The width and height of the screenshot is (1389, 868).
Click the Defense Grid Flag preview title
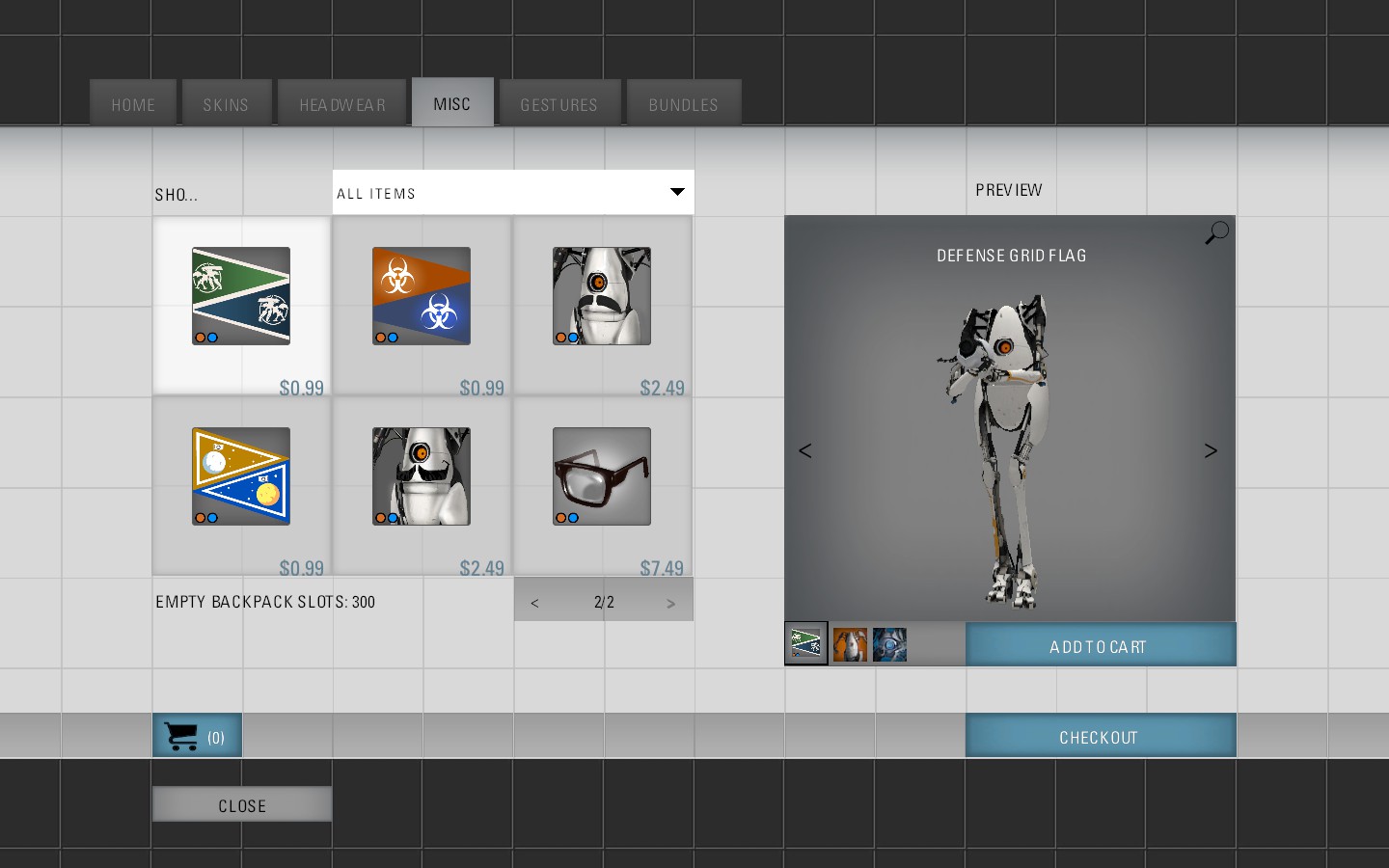[x=1011, y=256]
